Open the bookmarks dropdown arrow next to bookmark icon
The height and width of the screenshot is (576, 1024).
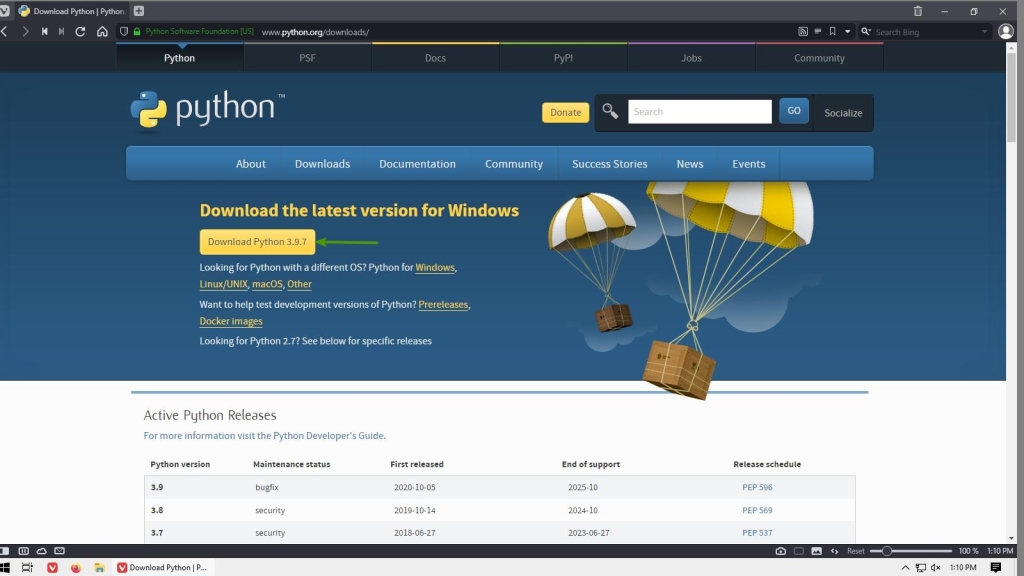848,31
